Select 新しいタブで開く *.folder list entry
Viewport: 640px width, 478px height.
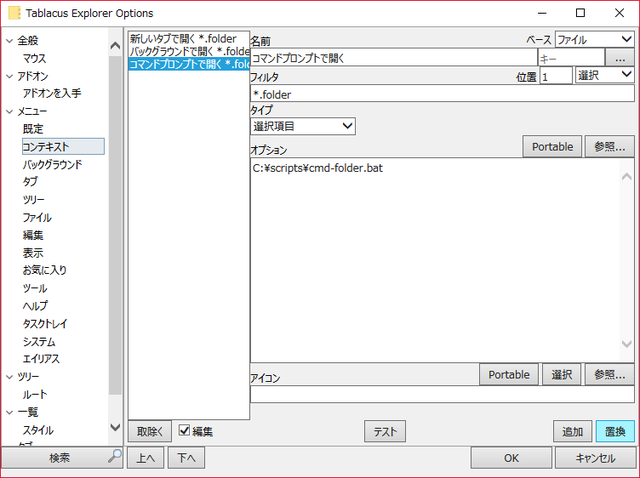point(189,39)
